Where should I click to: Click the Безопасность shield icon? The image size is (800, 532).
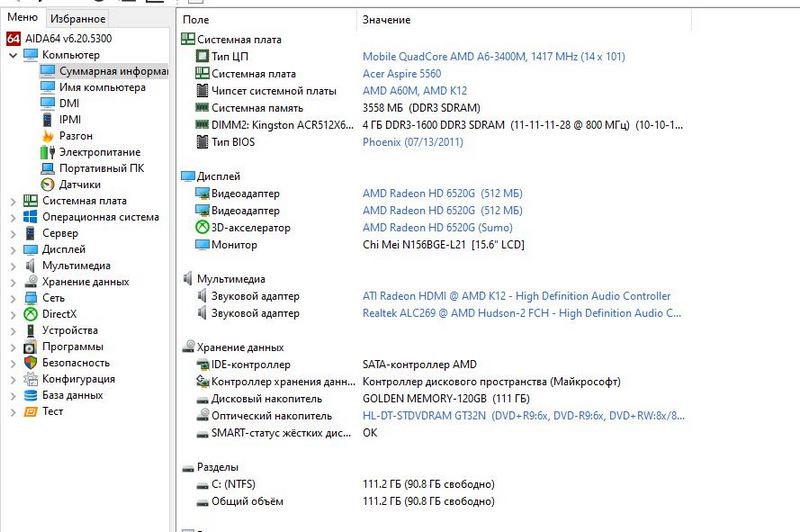(x=30, y=362)
